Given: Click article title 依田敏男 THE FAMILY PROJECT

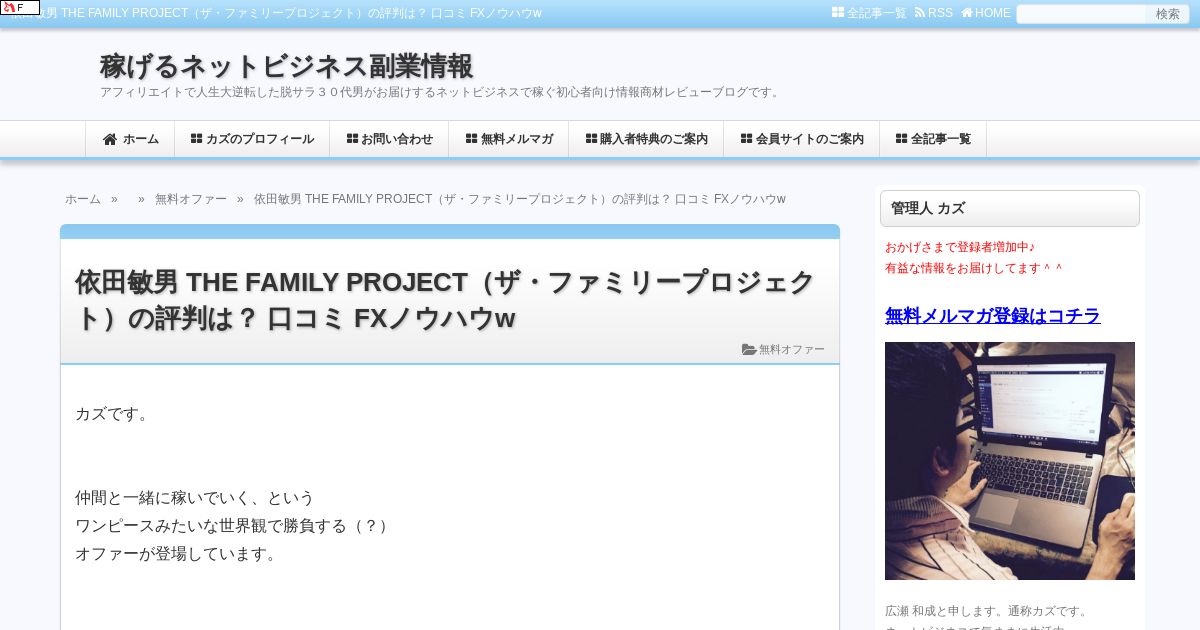Looking at the screenshot, I should coord(445,300).
